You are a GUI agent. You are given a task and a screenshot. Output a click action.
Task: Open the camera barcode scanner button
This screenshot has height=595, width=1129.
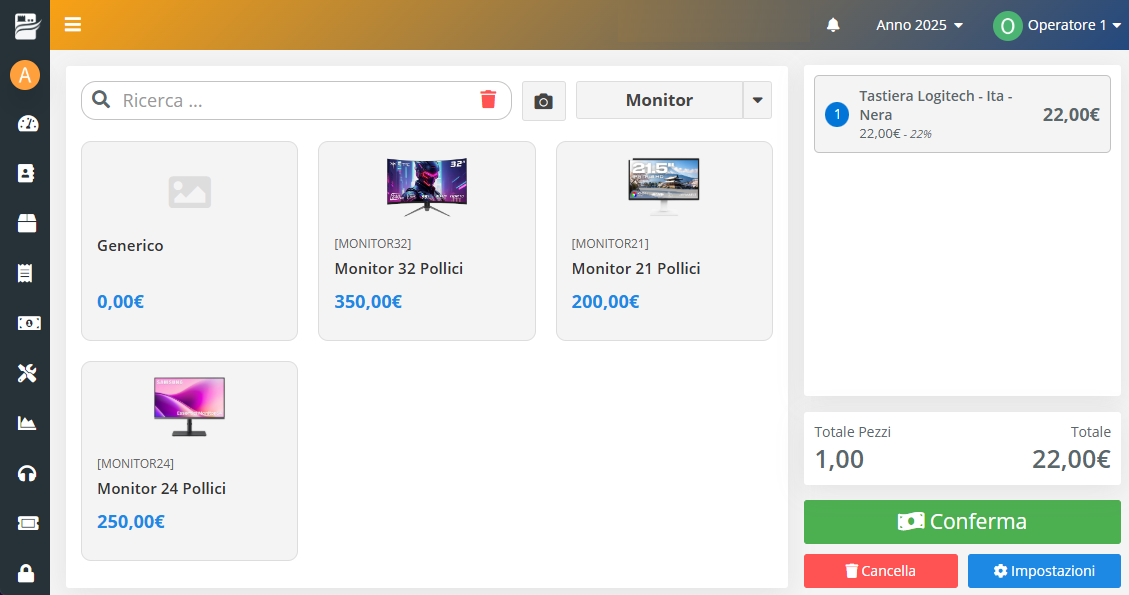(x=544, y=101)
